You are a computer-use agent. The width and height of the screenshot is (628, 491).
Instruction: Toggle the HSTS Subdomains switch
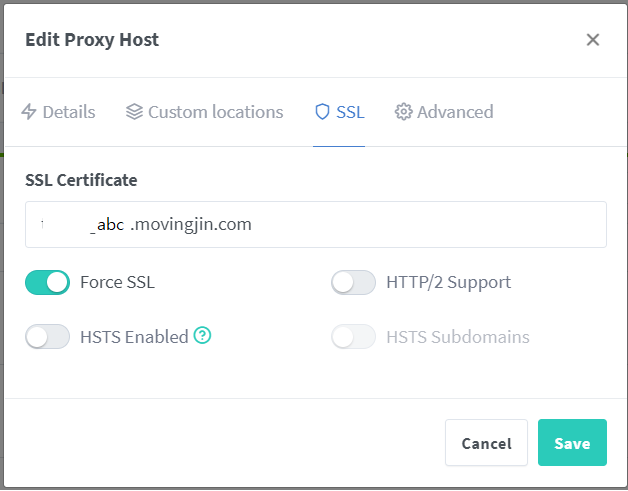353,336
